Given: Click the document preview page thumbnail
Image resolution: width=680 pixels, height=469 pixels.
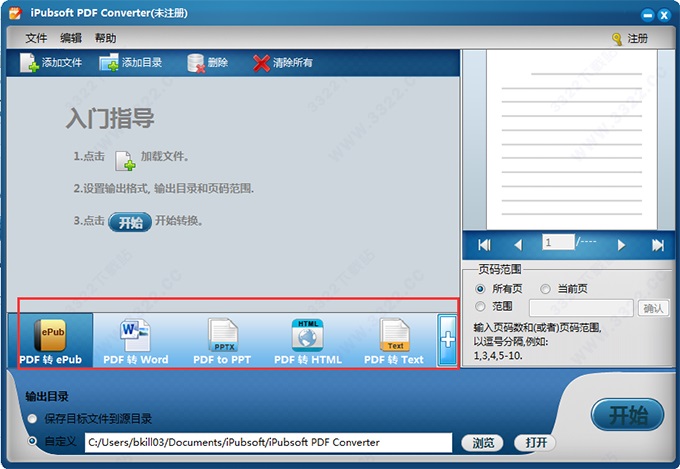Looking at the screenshot, I should click(x=572, y=140).
